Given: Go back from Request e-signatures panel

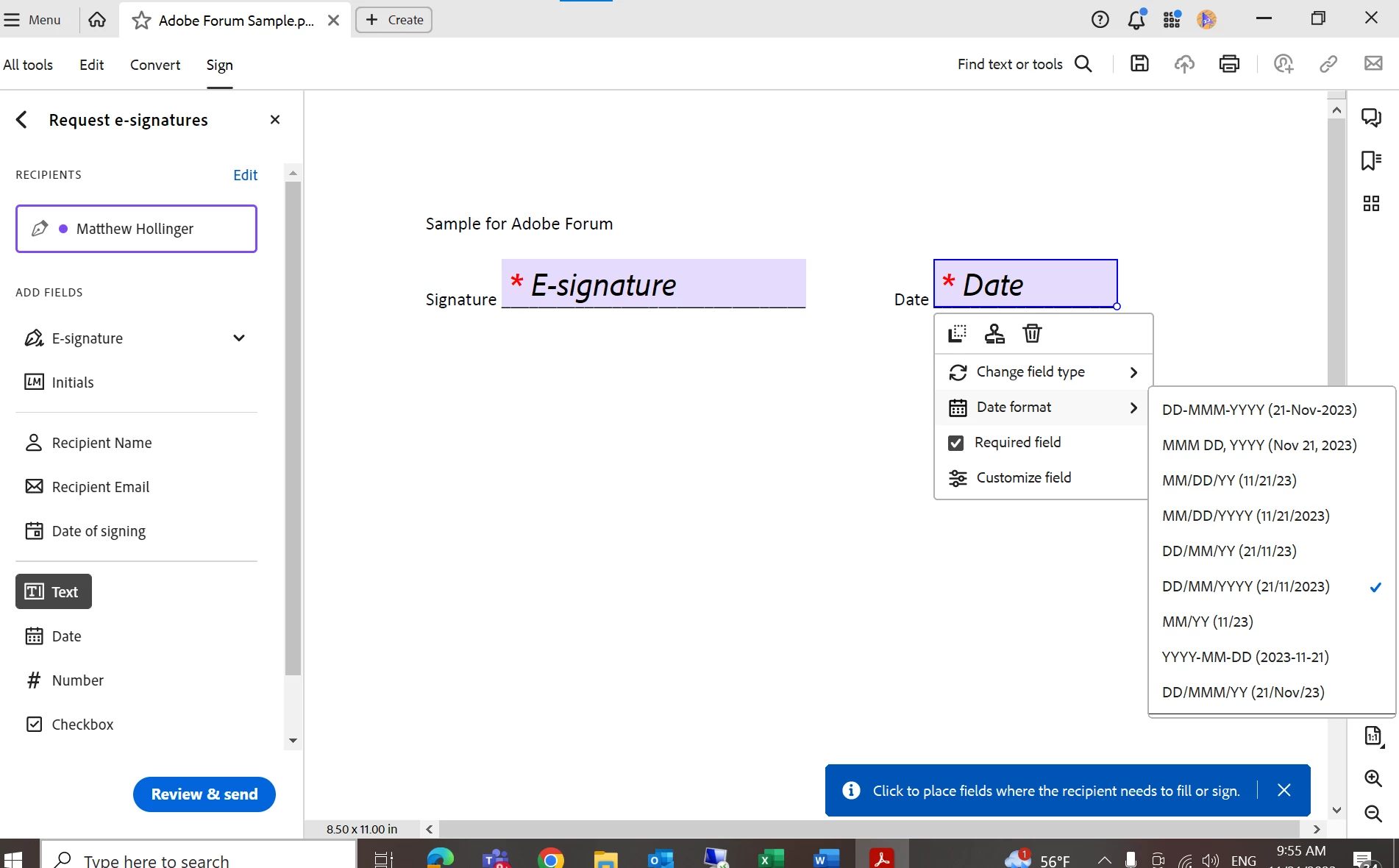Looking at the screenshot, I should click(x=22, y=120).
